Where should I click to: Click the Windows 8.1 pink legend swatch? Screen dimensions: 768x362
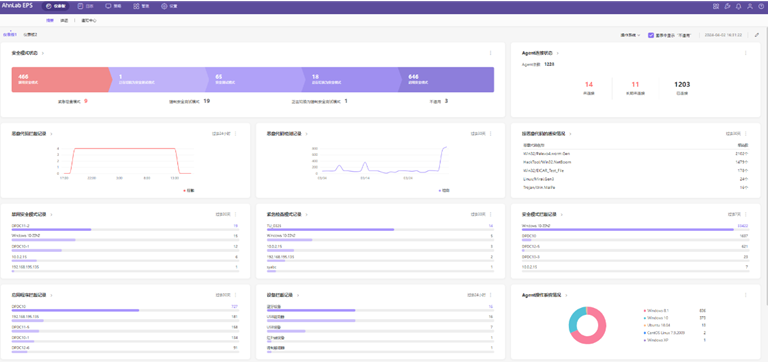coord(645,311)
